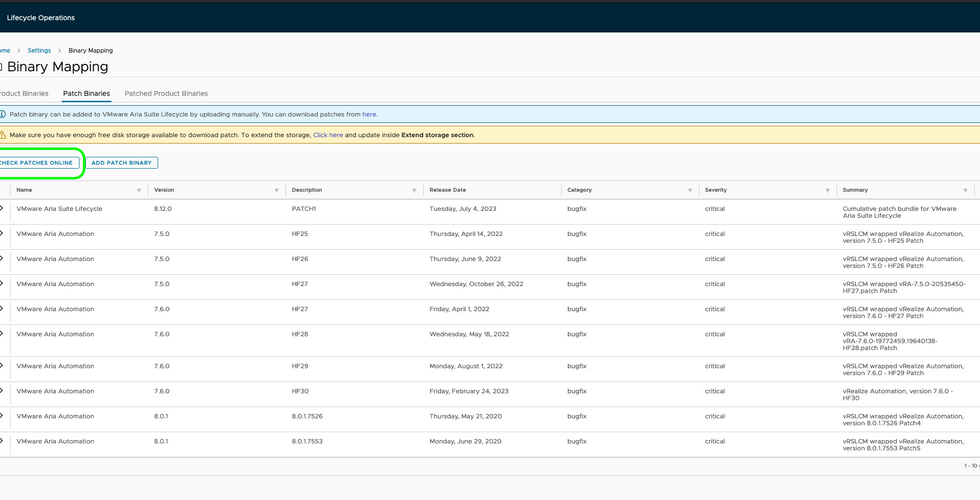Click the 'HF29' description cell
This screenshot has height=500, width=980.
(x=300, y=366)
